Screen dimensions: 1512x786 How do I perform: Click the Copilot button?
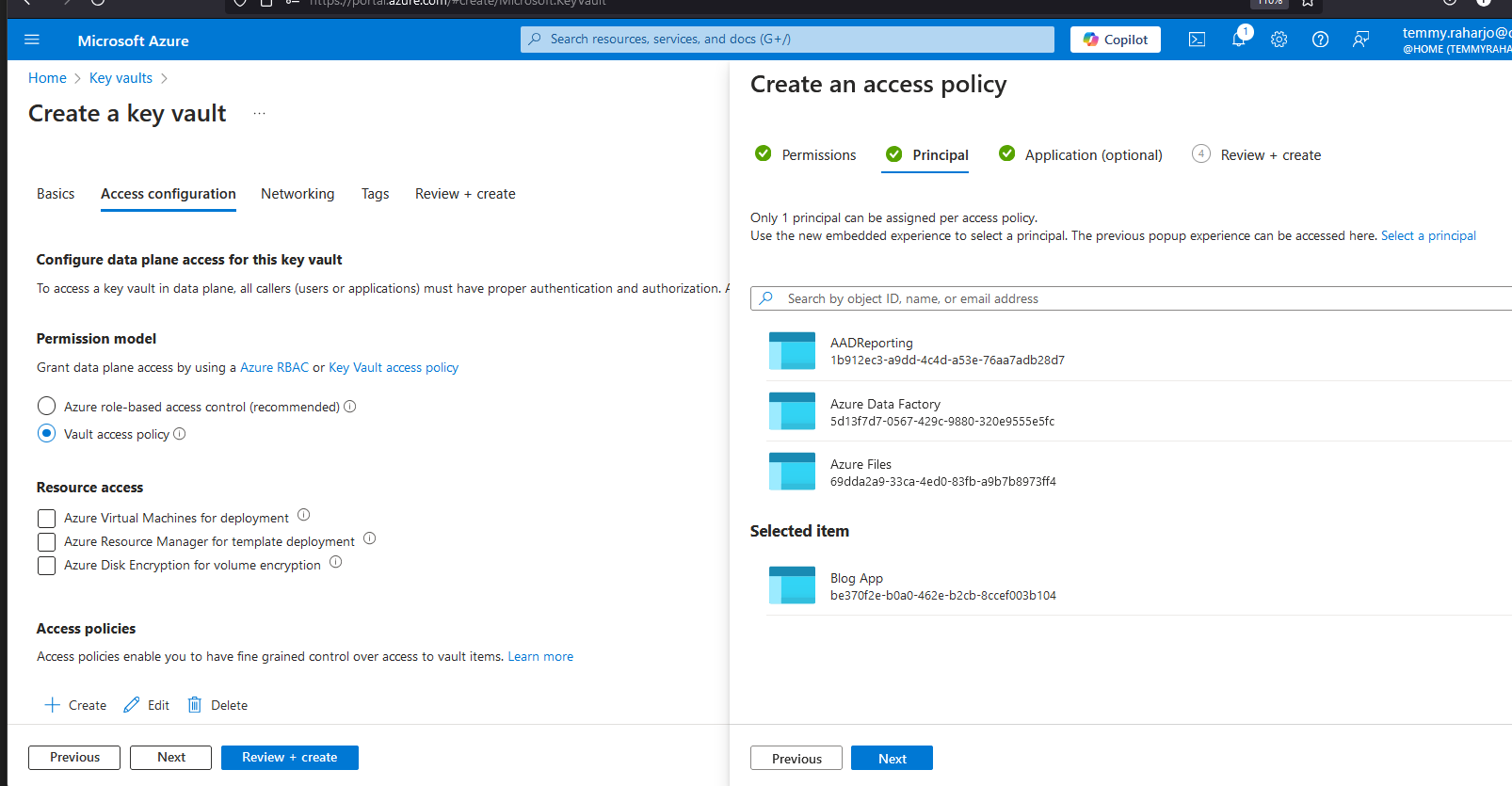tap(1116, 40)
